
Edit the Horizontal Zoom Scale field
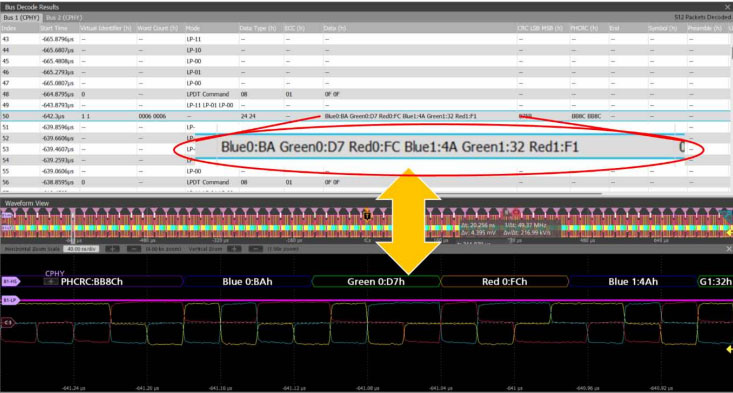pos(81,249)
